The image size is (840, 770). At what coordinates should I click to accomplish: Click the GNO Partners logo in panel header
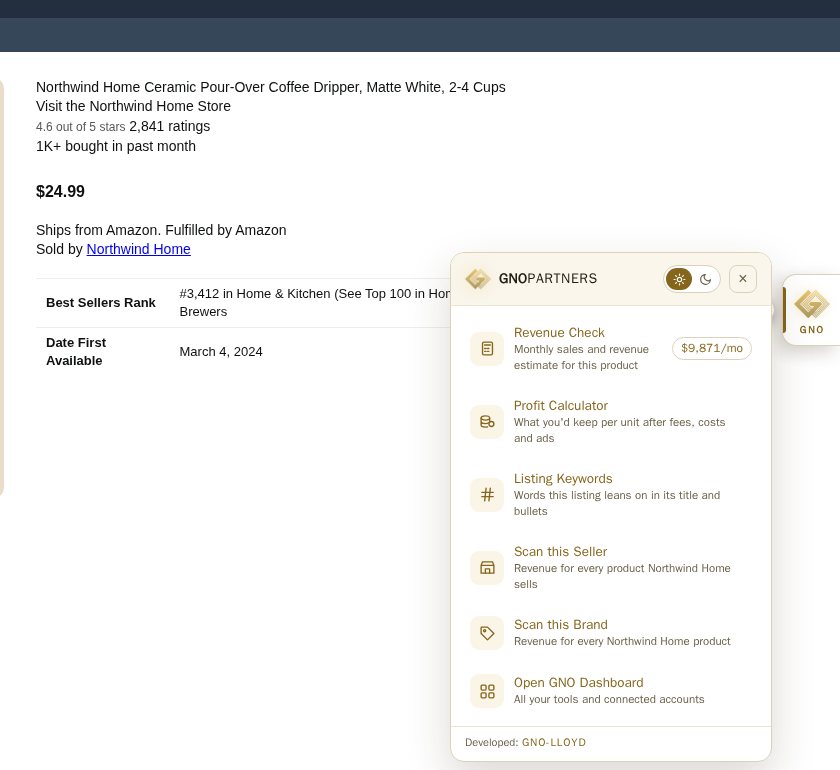tap(477, 279)
